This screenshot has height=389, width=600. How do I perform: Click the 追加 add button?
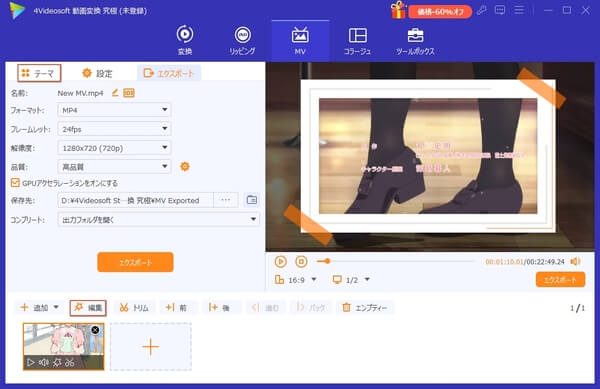coord(34,308)
